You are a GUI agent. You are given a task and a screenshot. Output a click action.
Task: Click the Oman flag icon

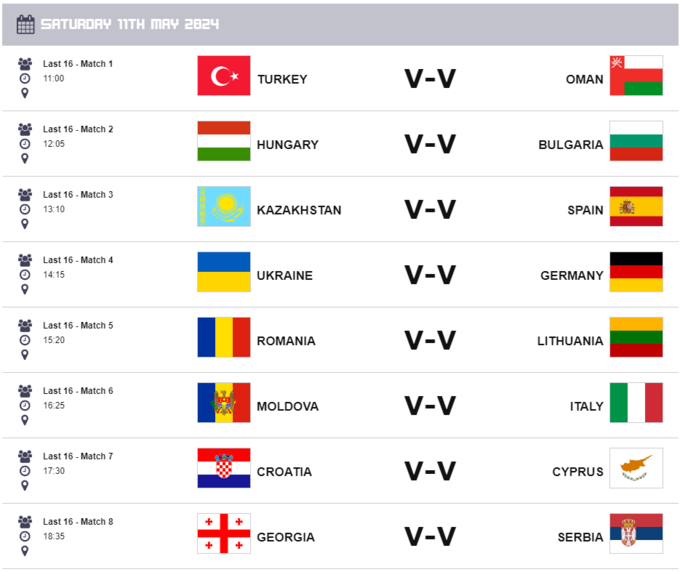tap(636, 76)
